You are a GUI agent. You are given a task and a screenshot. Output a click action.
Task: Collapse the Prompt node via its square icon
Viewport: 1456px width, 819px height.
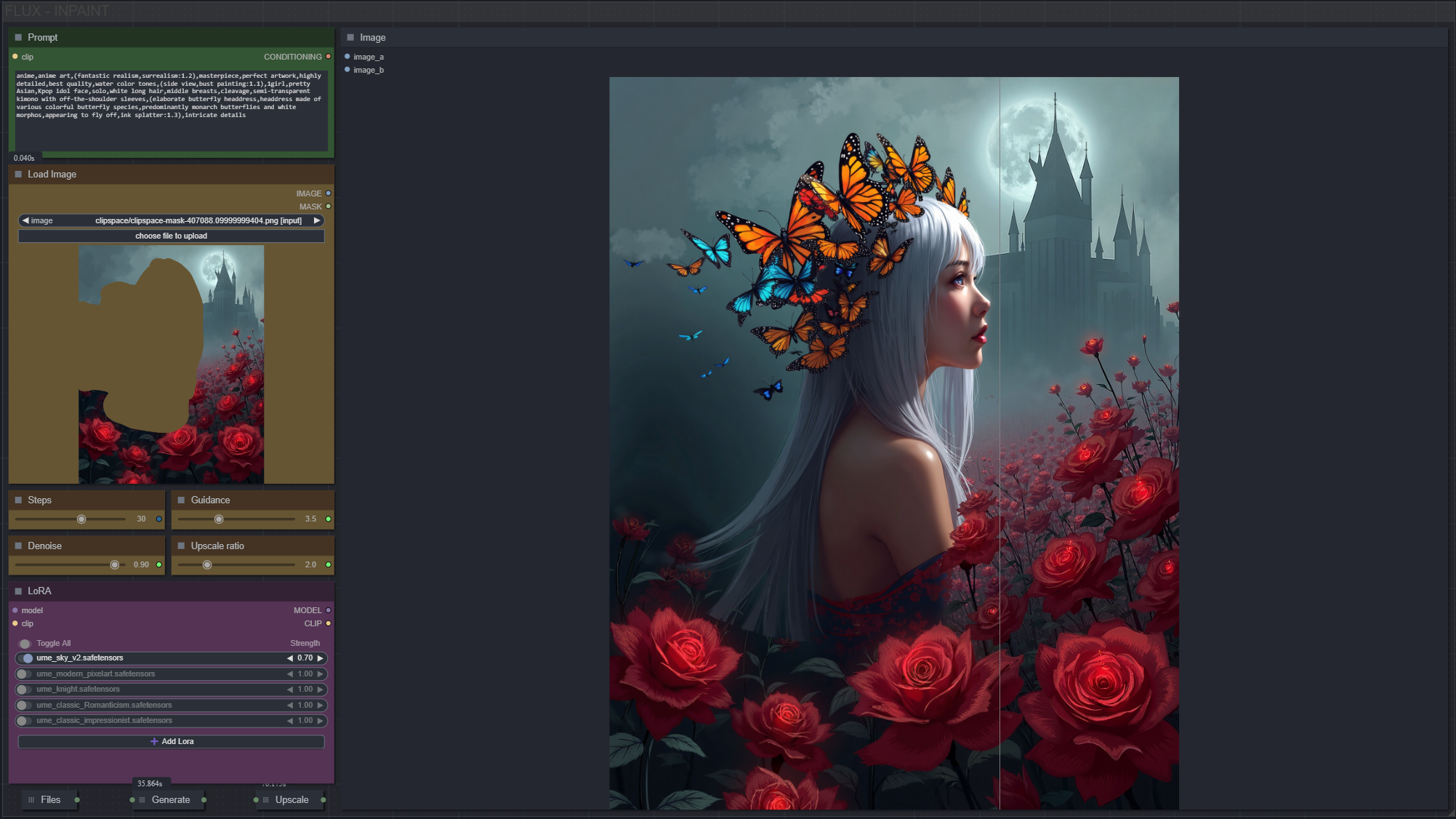tap(18, 37)
